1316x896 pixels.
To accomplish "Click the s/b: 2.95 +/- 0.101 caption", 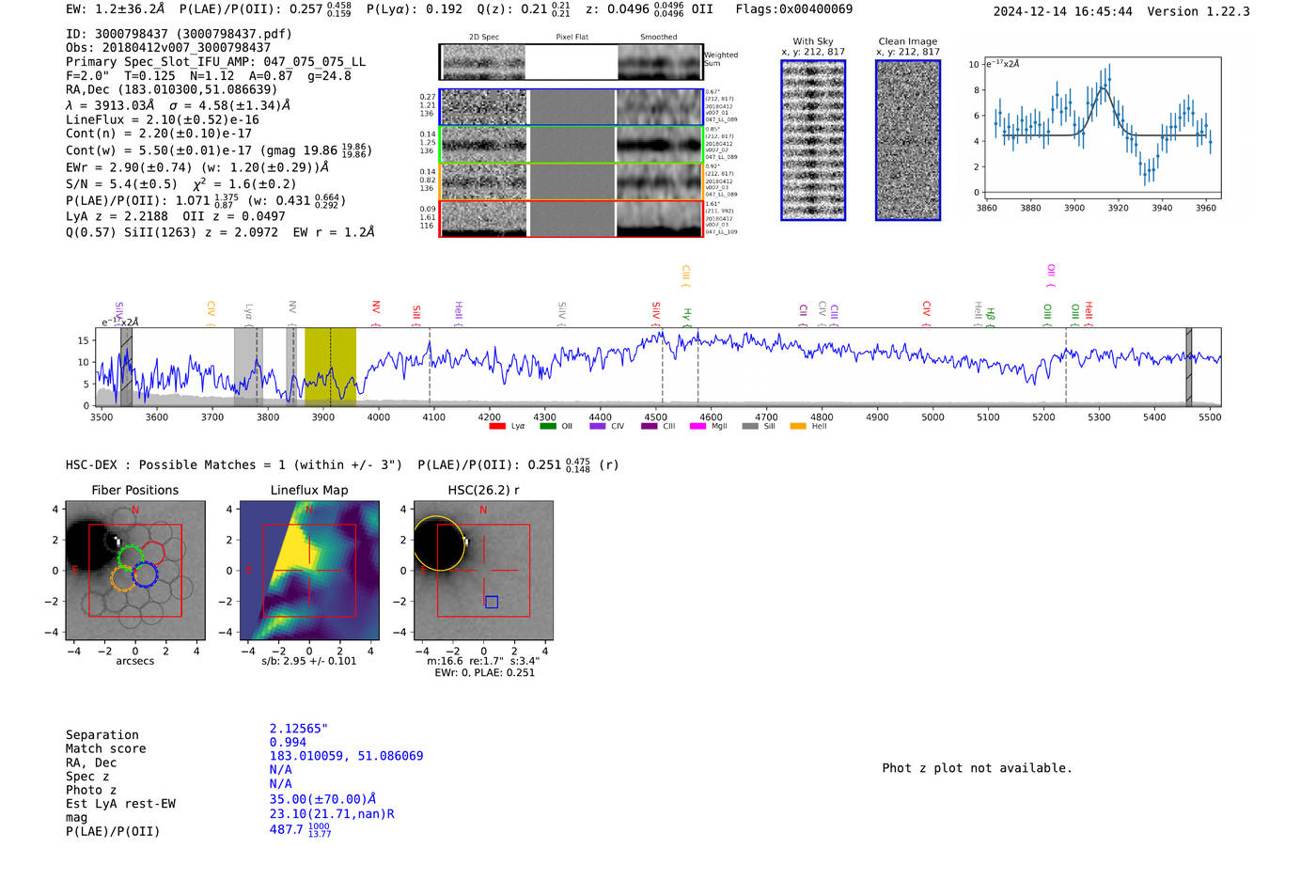I will [309, 661].
